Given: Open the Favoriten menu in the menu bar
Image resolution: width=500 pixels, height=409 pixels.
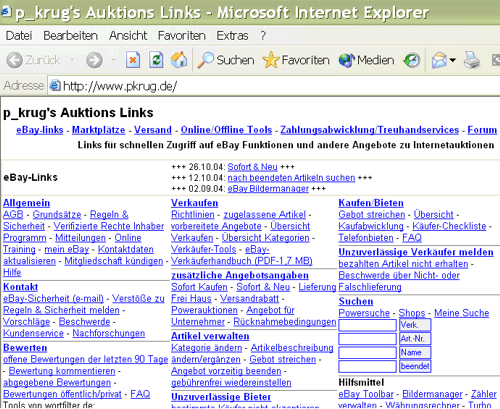Looking at the screenshot, I should click(x=182, y=35).
